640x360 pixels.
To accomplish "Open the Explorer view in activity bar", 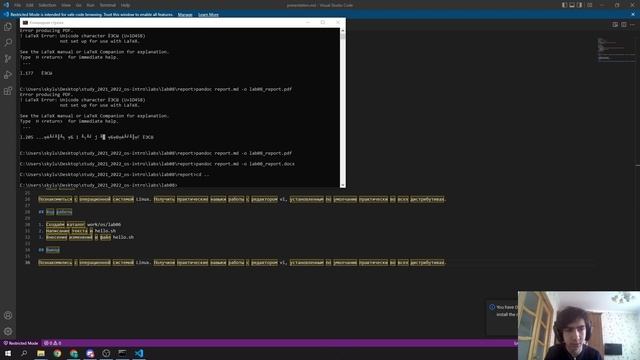I will 8,27.
